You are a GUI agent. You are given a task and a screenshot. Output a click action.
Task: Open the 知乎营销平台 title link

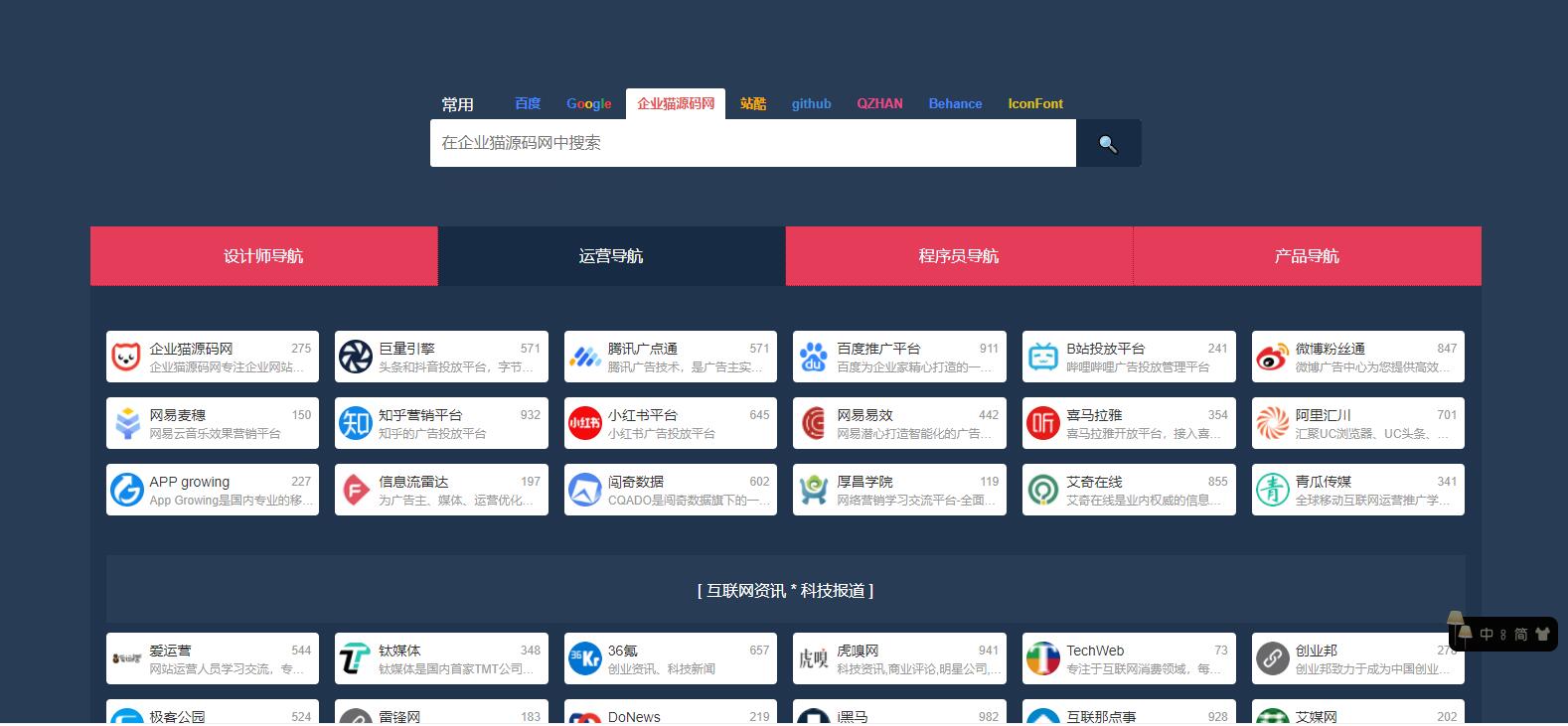pyautogui.click(x=420, y=415)
